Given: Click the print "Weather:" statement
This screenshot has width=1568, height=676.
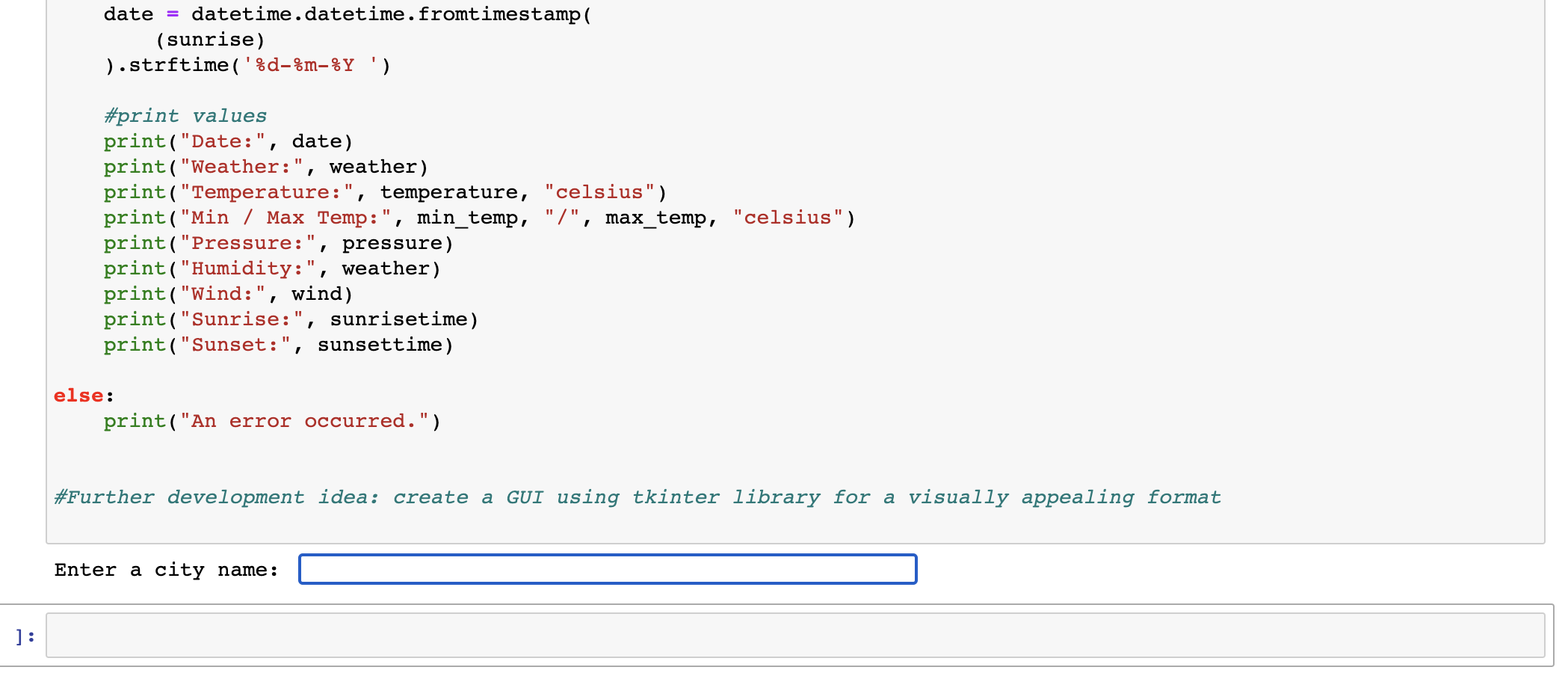Looking at the screenshot, I should pyautogui.click(x=265, y=167).
